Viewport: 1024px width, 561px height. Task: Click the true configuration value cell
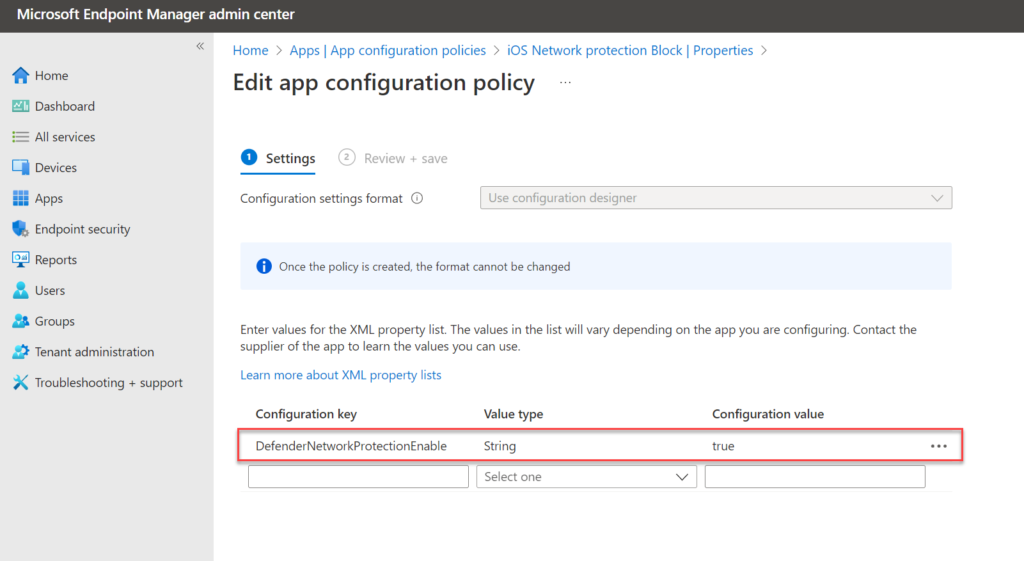pos(723,446)
